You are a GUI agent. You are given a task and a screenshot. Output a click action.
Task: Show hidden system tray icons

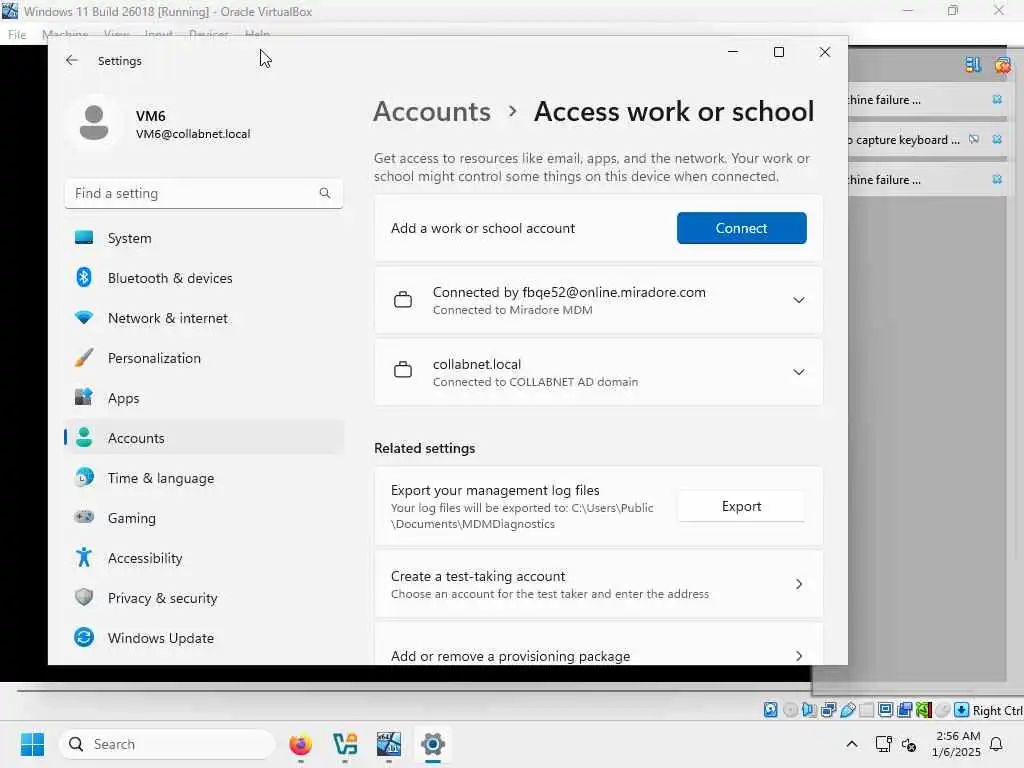coord(852,744)
